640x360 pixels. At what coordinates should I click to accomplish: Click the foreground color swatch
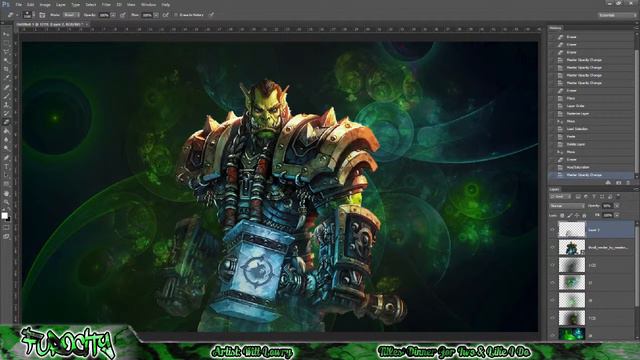[4, 215]
